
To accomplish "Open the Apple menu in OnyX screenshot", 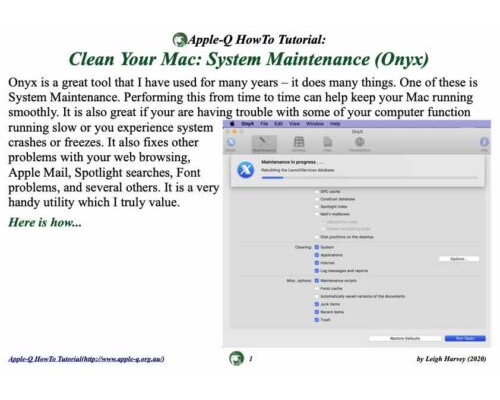I will pyautogui.click(x=232, y=124).
